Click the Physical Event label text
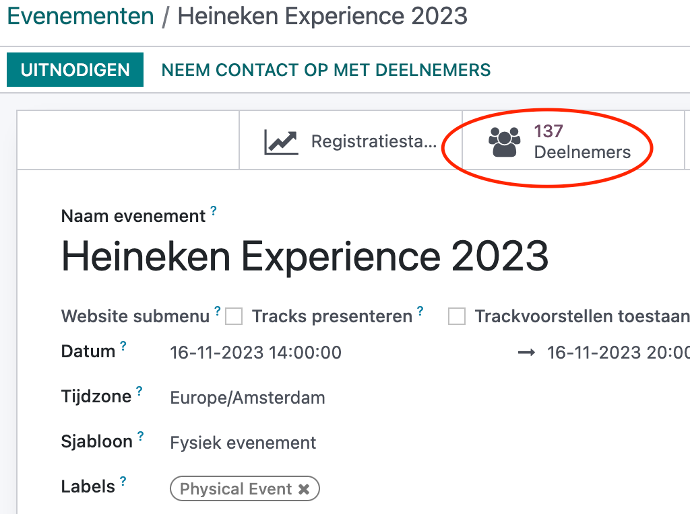 click(236, 489)
